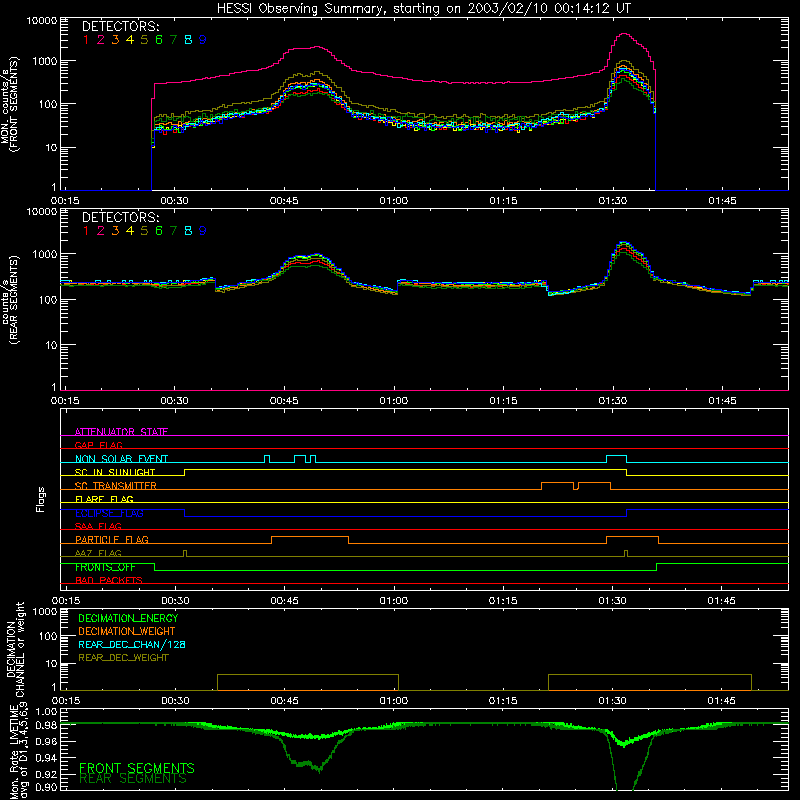This screenshot has width=800, height=800.
Task: Click orange detector 3 in front segments legend
Action: [115, 40]
